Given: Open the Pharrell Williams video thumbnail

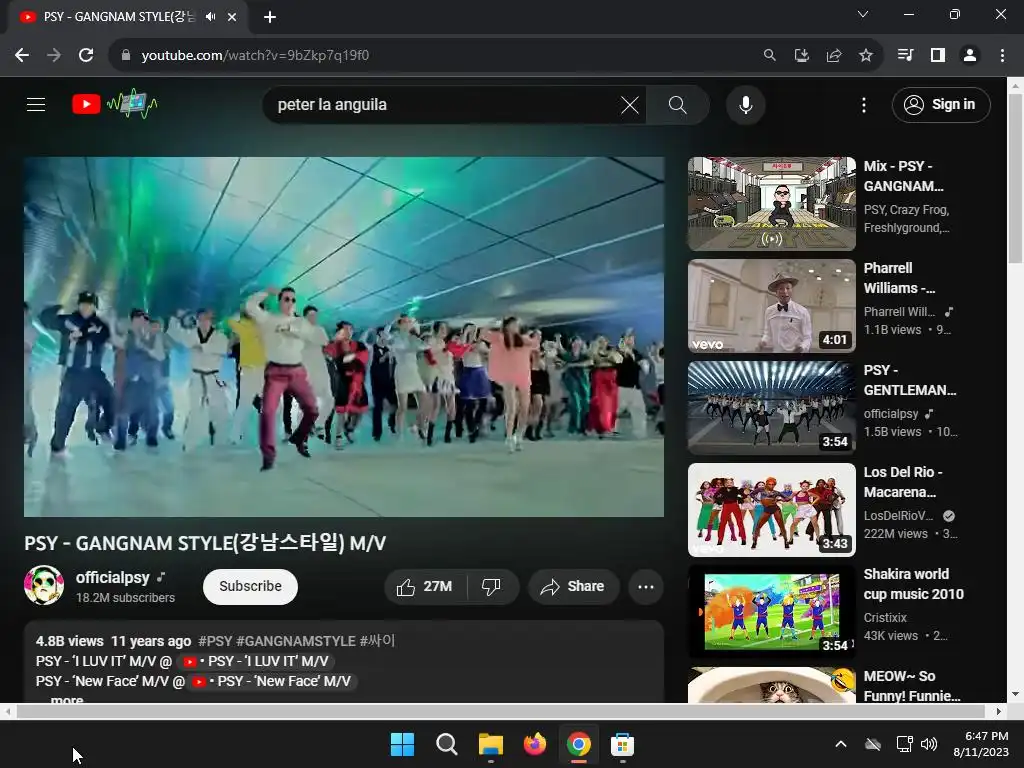Looking at the screenshot, I should [x=771, y=306].
